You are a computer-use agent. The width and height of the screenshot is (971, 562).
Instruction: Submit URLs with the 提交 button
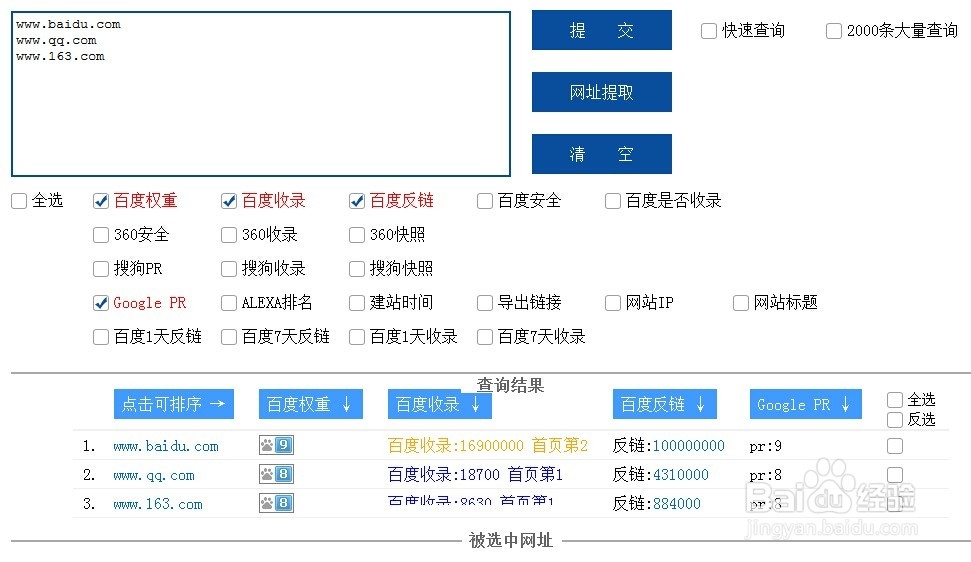[x=601, y=30]
